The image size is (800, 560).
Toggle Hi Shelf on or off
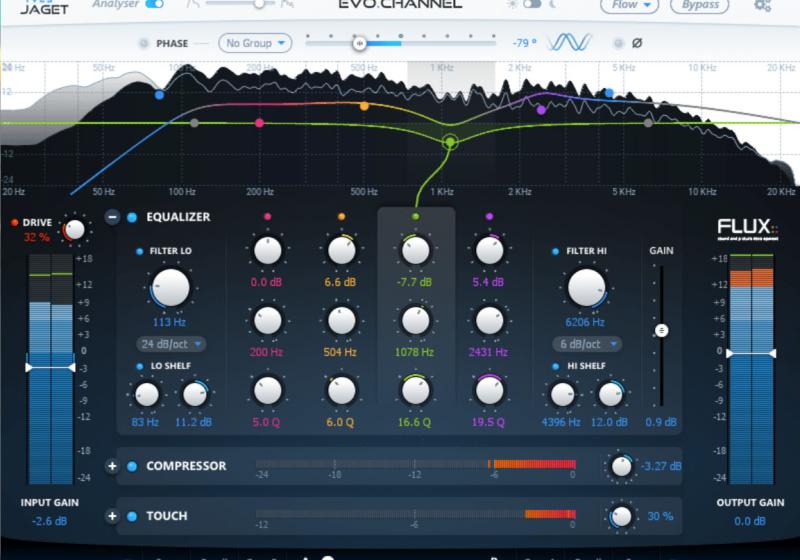pos(556,366)
